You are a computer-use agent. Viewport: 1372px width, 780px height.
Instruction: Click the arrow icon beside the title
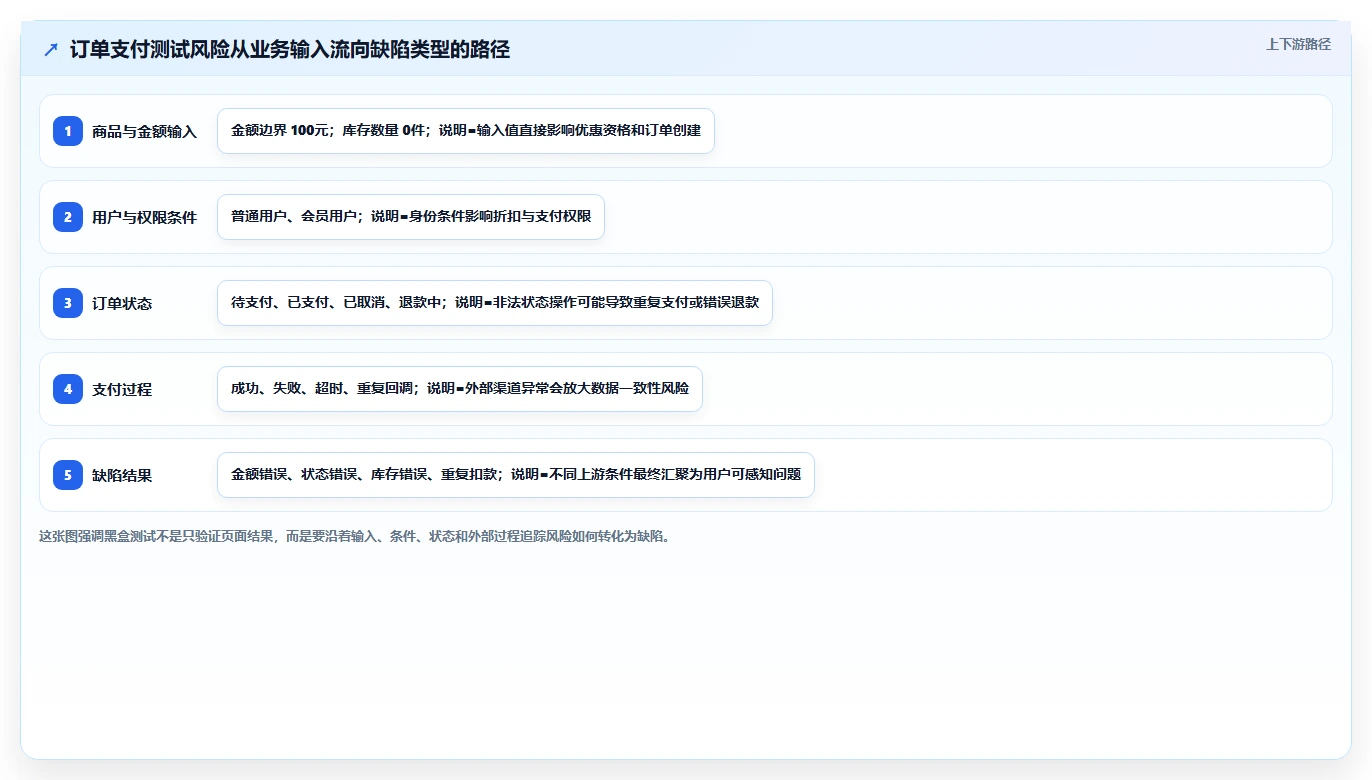pyautogui.click(x=51, y=49)
